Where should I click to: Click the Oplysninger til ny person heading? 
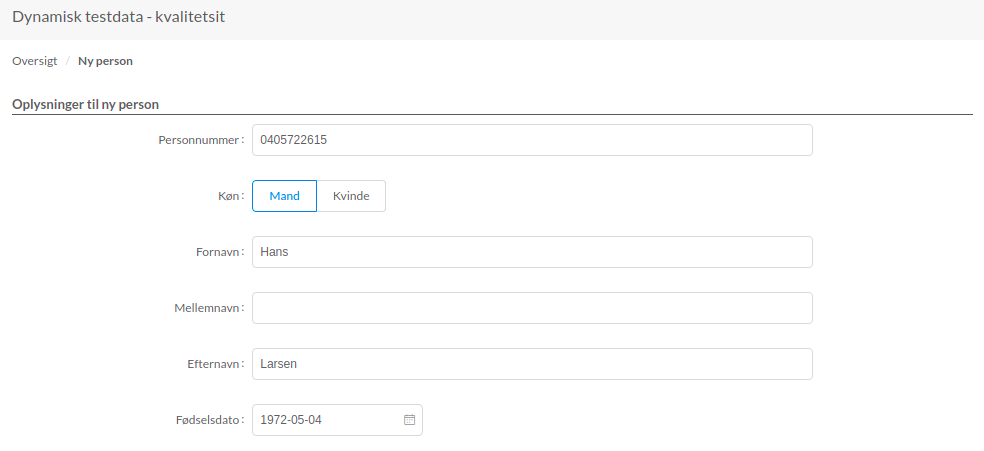[x=85, y=104]
